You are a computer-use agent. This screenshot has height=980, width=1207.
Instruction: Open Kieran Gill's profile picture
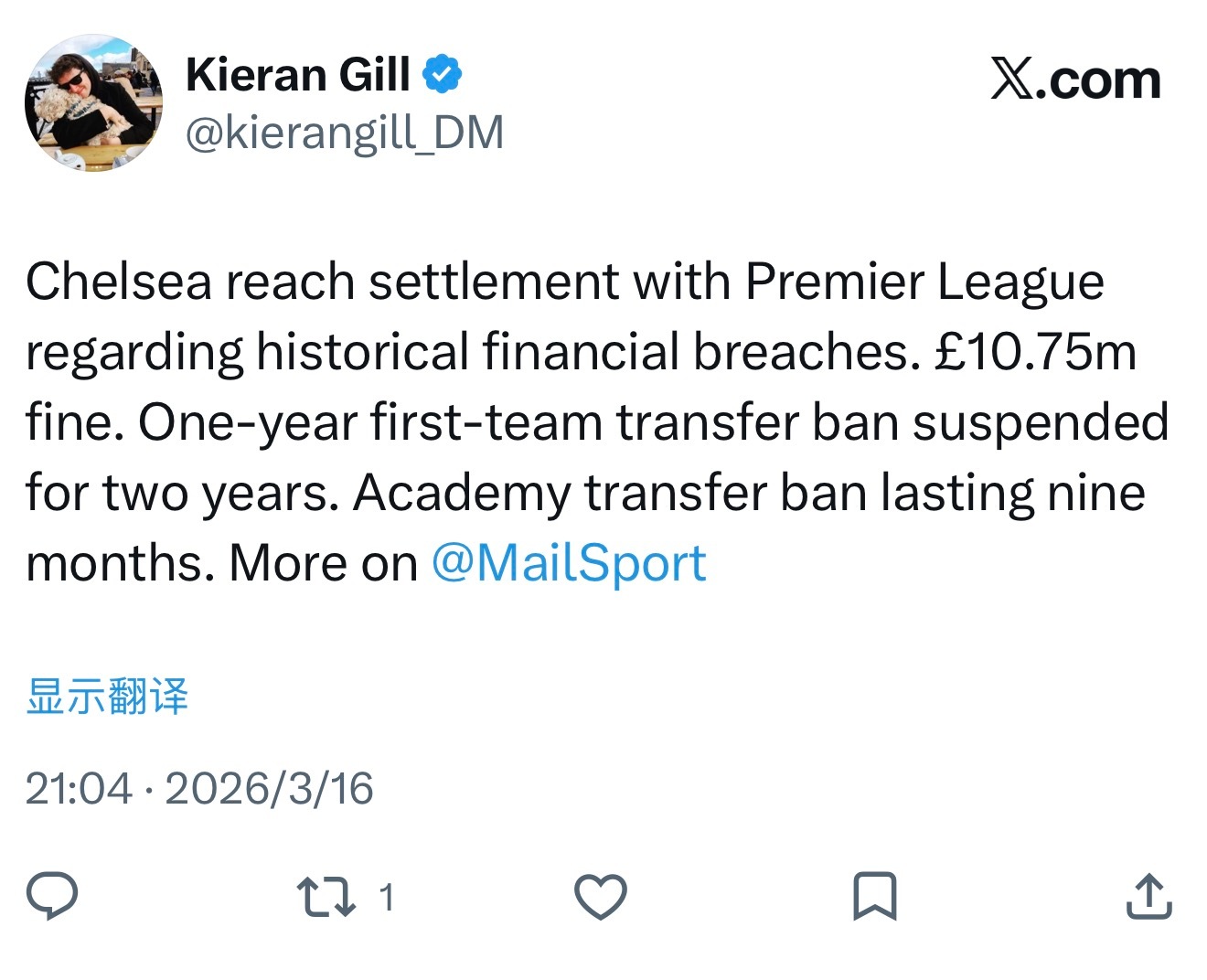coord(94,102)
